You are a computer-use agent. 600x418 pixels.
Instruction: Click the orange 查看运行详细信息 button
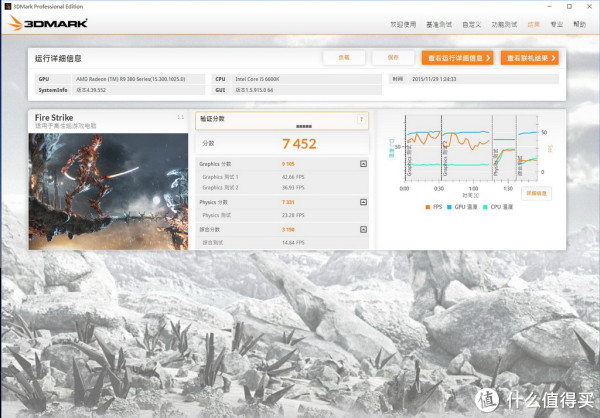coord(457,58)
